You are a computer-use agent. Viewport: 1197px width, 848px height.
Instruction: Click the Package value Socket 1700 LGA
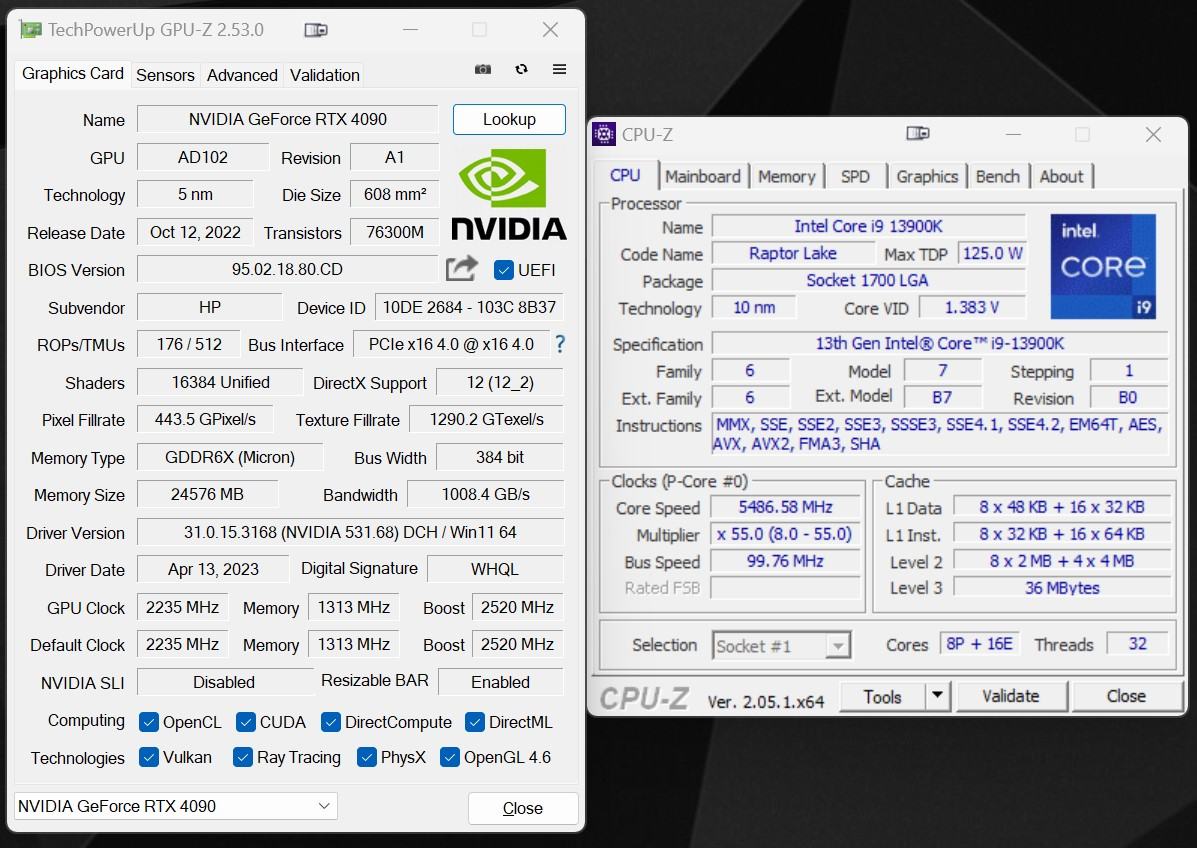click(x=868, y=280)
